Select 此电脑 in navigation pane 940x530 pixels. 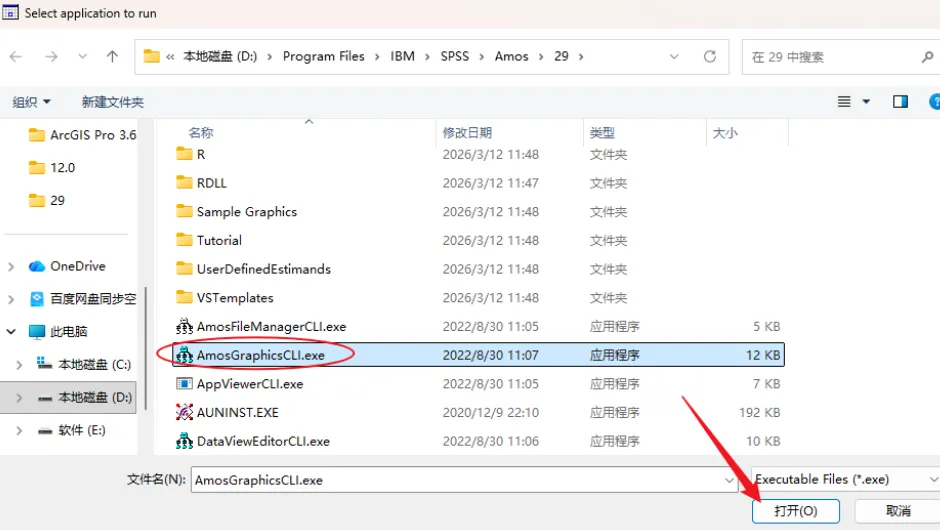tap(58, 332)
